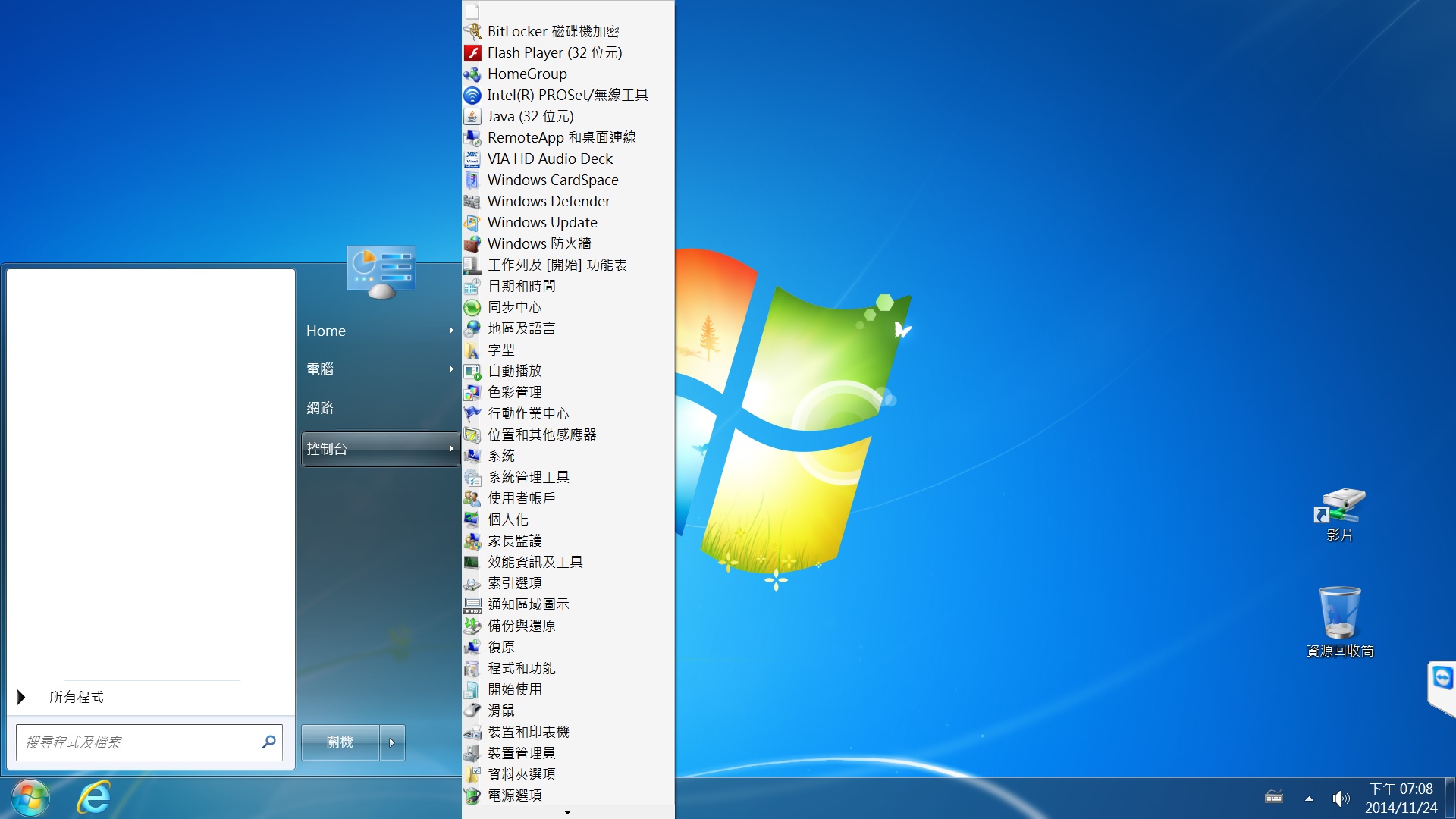Click the 資源回收筒 desktop icon
Screen dimensions: 1456x819
1340,622
